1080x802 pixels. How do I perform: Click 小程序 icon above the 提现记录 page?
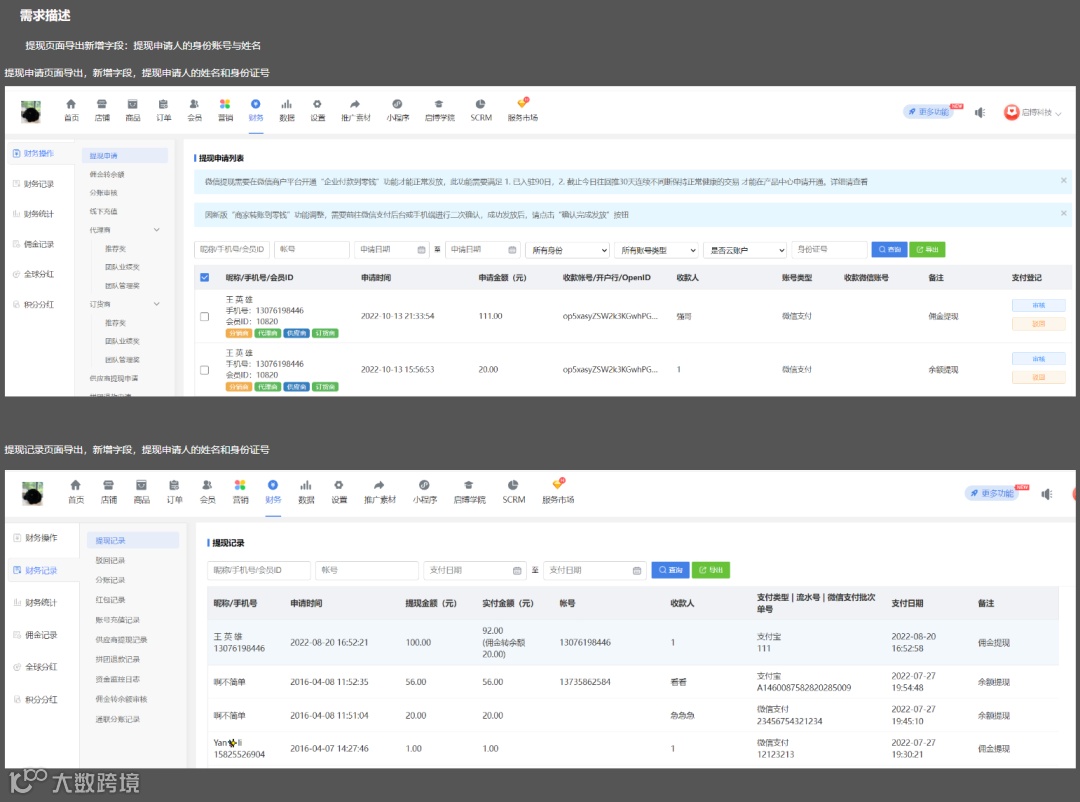[424, 485]
